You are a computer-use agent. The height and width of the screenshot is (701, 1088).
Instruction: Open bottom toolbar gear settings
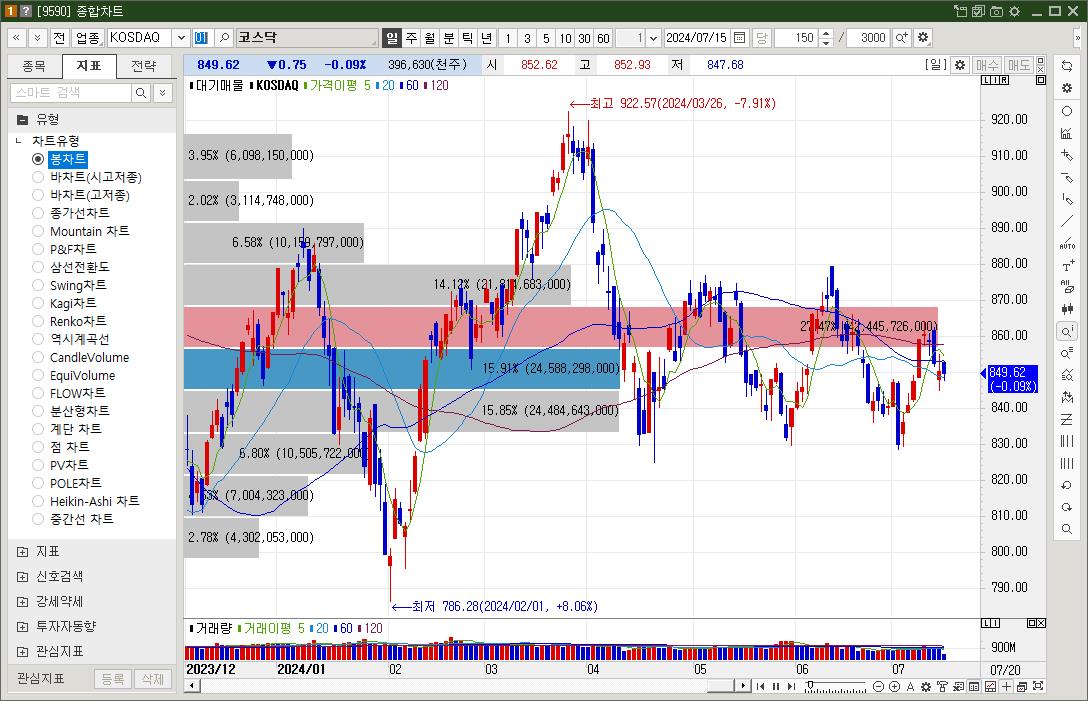point(926,686)
